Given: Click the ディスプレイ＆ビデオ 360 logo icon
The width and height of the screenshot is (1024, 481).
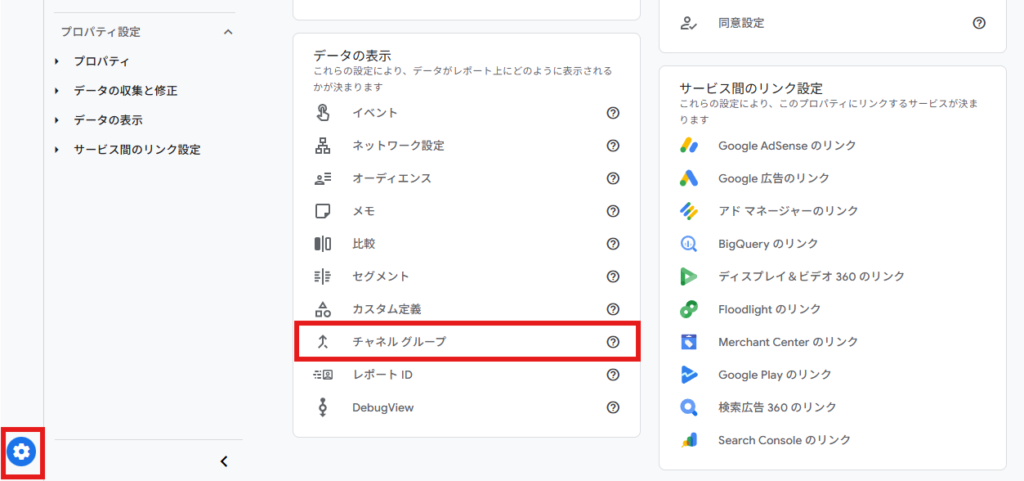Looking at the screenshot, I should [689, 276].
